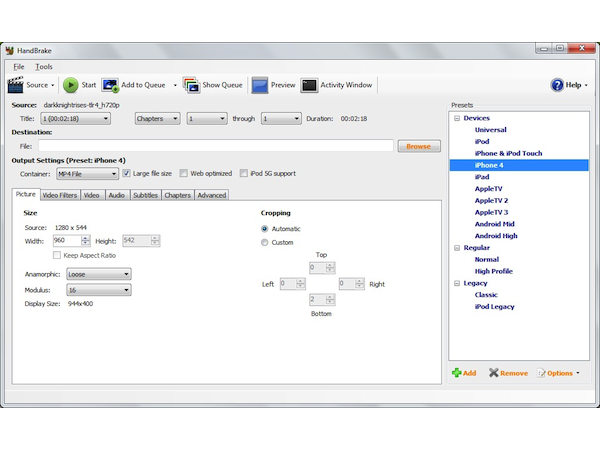Switch to the Video tab
Viewport: 600px width, 450px height.
click(x=91, y=195)
